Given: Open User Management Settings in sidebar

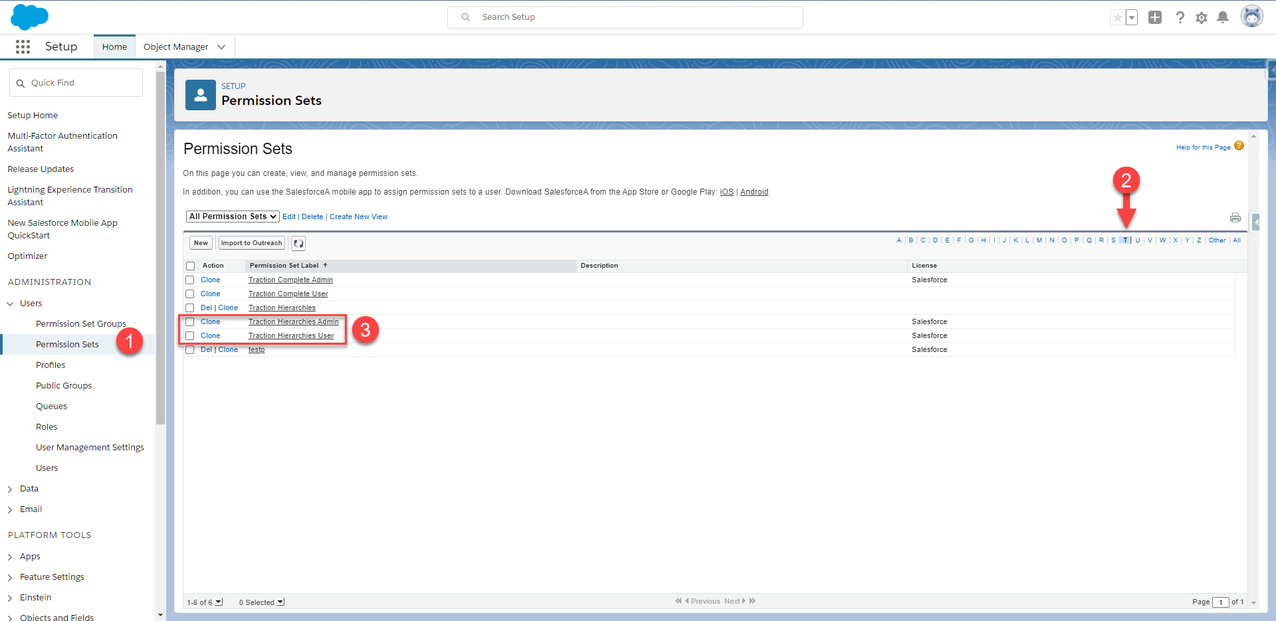Looking at the screenshot, I should 90,447.
